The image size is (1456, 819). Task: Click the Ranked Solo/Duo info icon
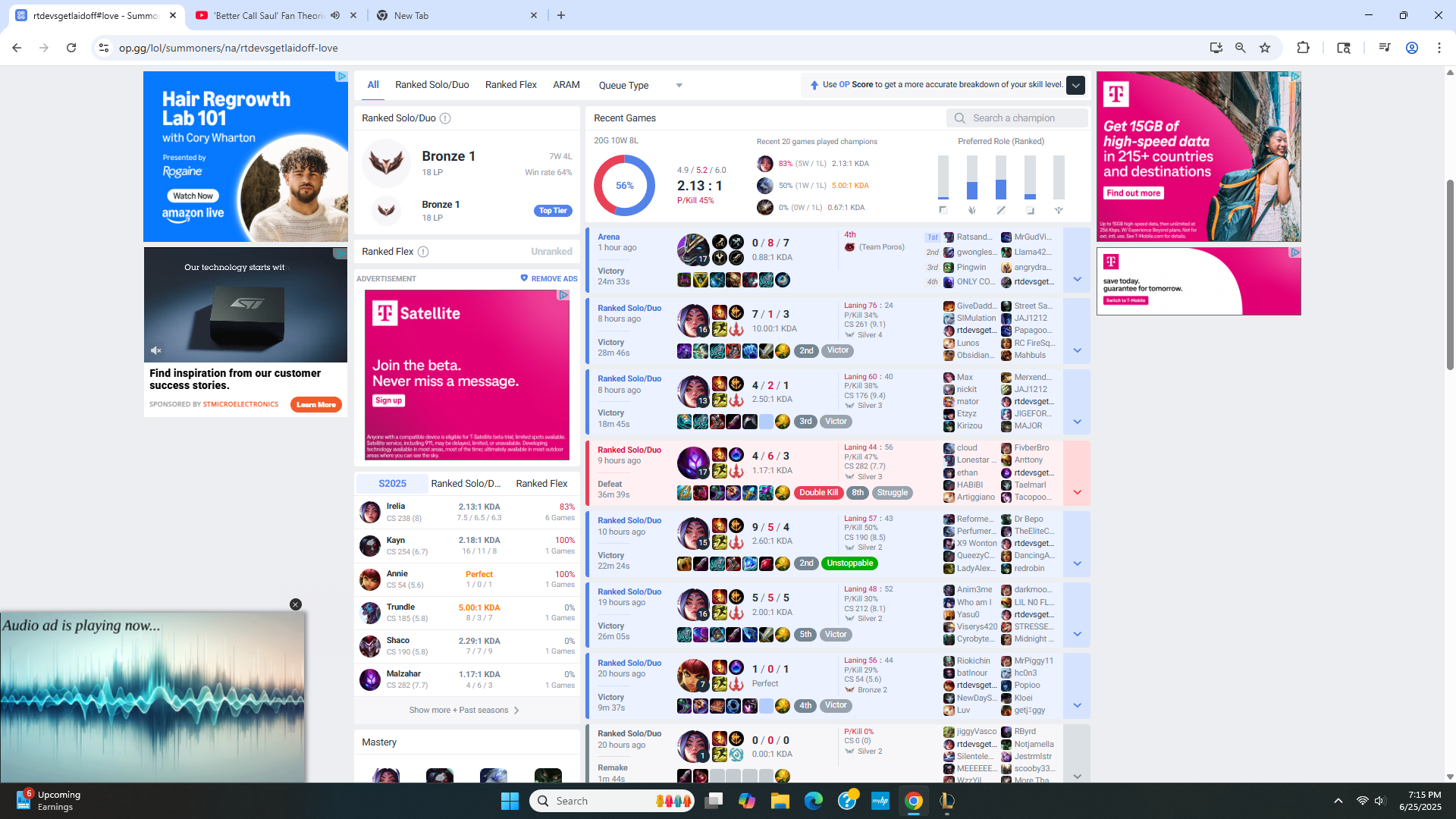[x=445, y=118]
